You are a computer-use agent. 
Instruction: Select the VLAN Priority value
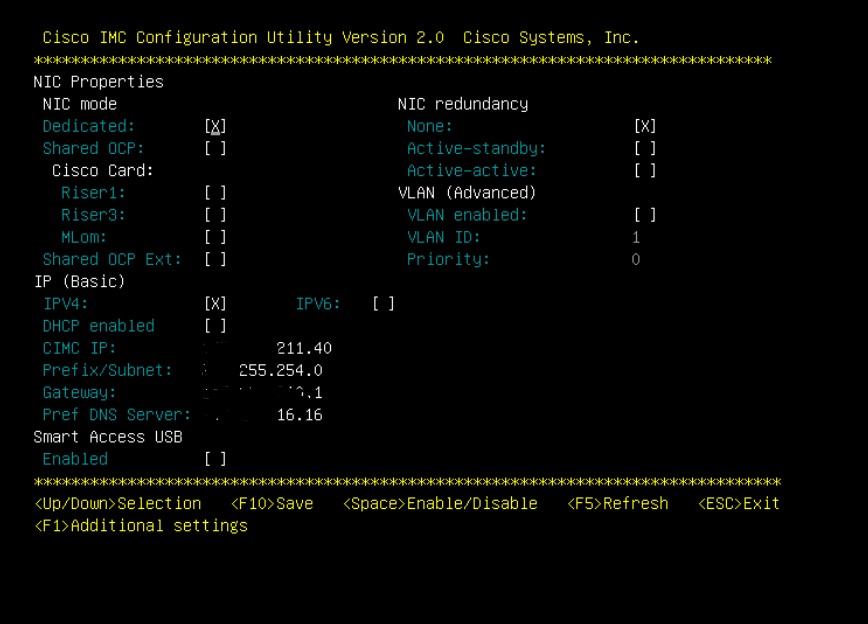point(636,260)
